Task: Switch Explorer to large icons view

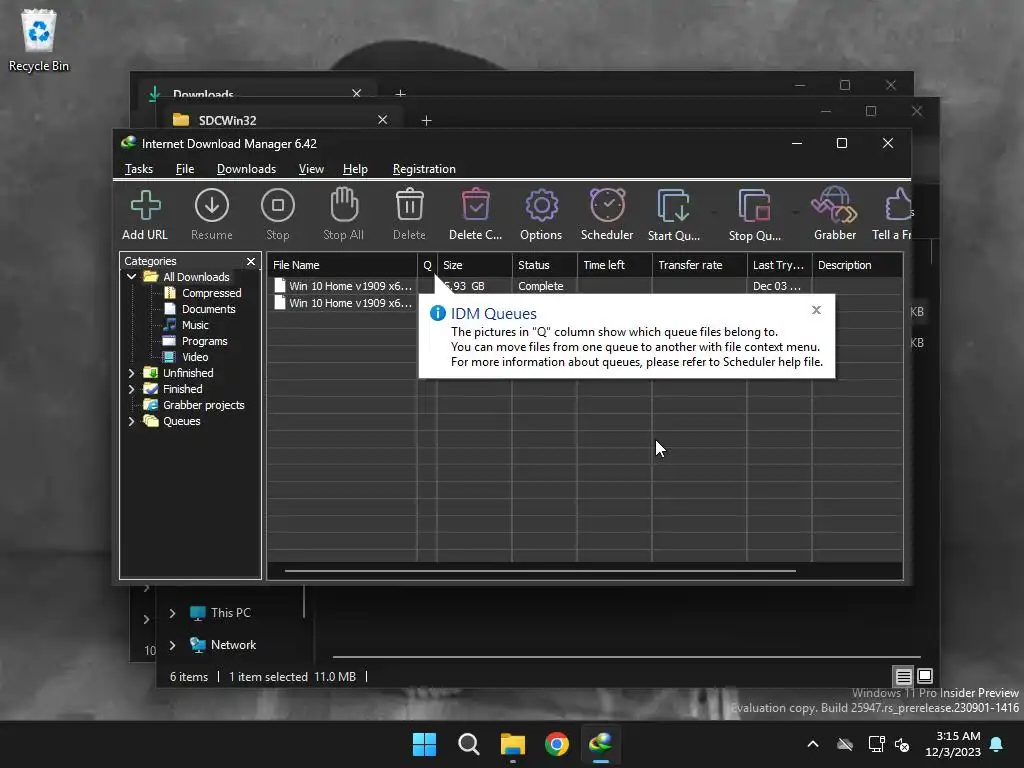Action: (x=925, y=676)
